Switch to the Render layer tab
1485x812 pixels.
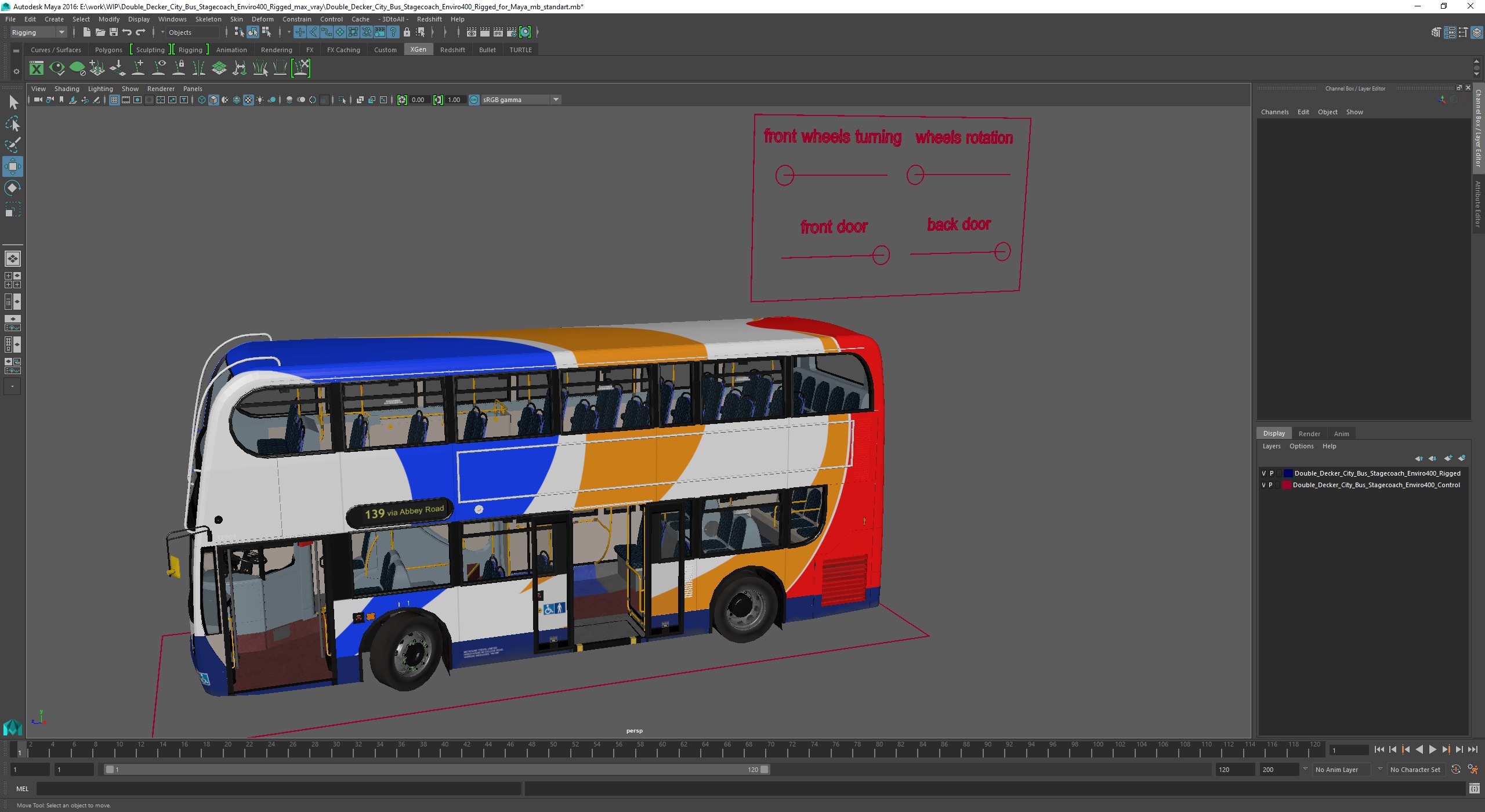tap(1309, 434)
